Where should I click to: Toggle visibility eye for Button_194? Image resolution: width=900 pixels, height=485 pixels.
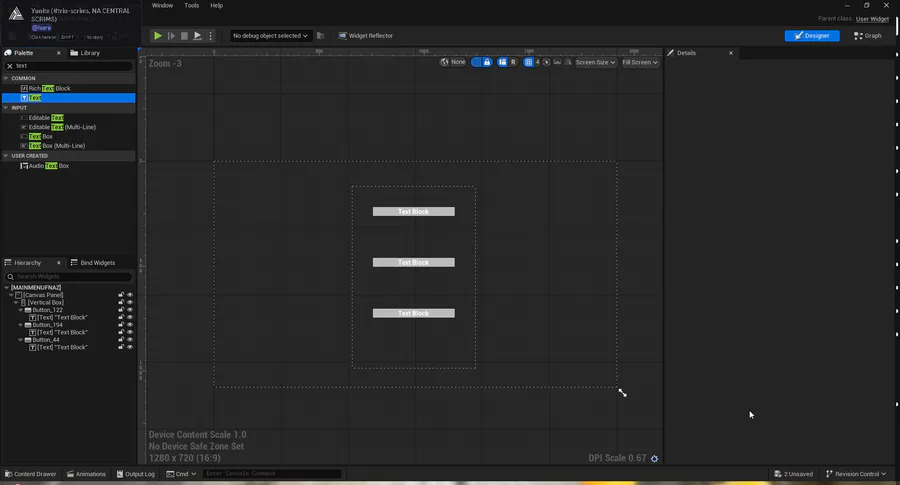[130, 325]
